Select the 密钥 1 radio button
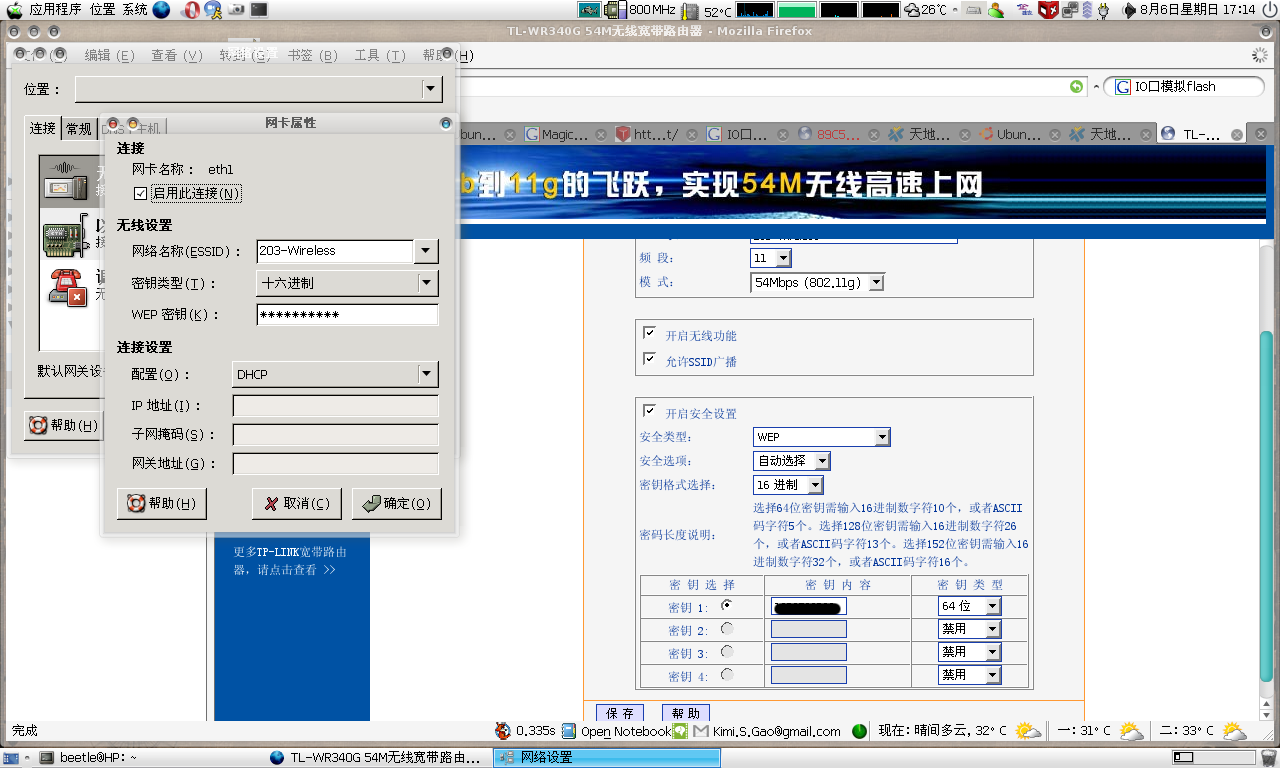 click(x=727, y=605)
